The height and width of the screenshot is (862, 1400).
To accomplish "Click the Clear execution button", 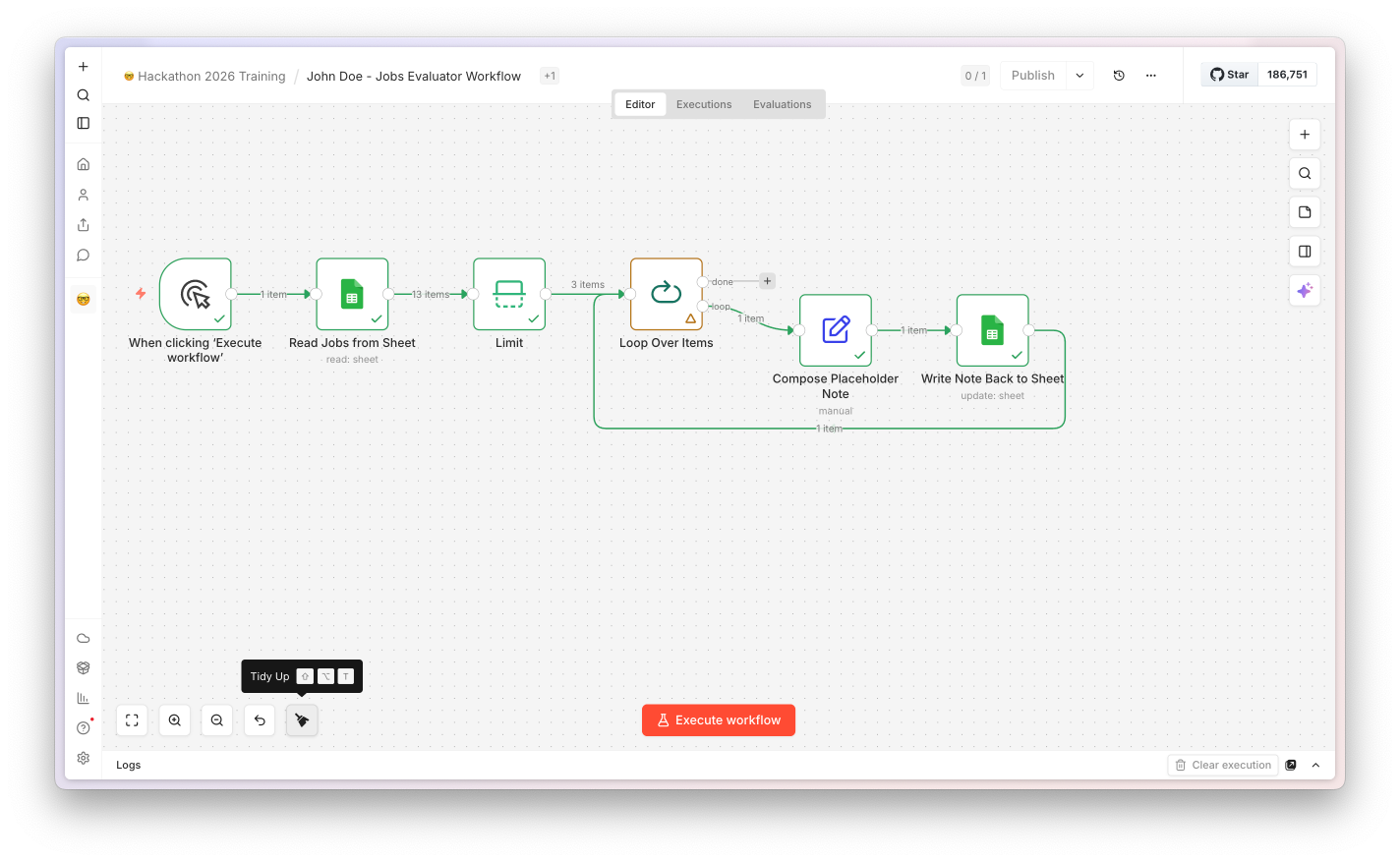I will click(x=1223, y=765).
